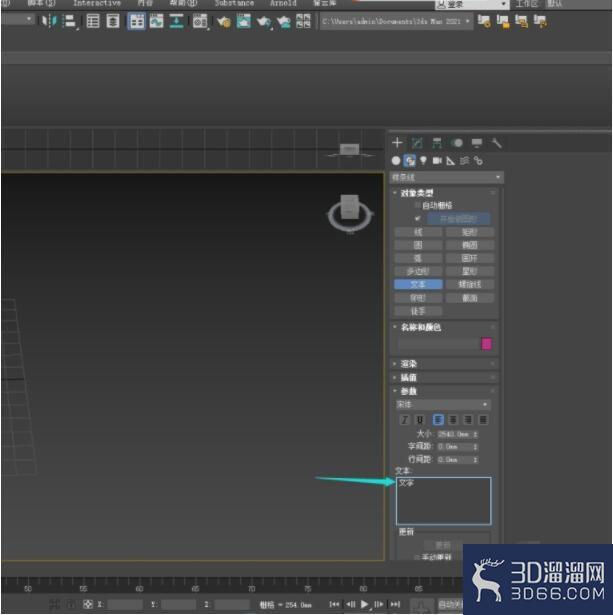
Task: Click the 椭圆 ellipse button
Action: pos(469,245)
